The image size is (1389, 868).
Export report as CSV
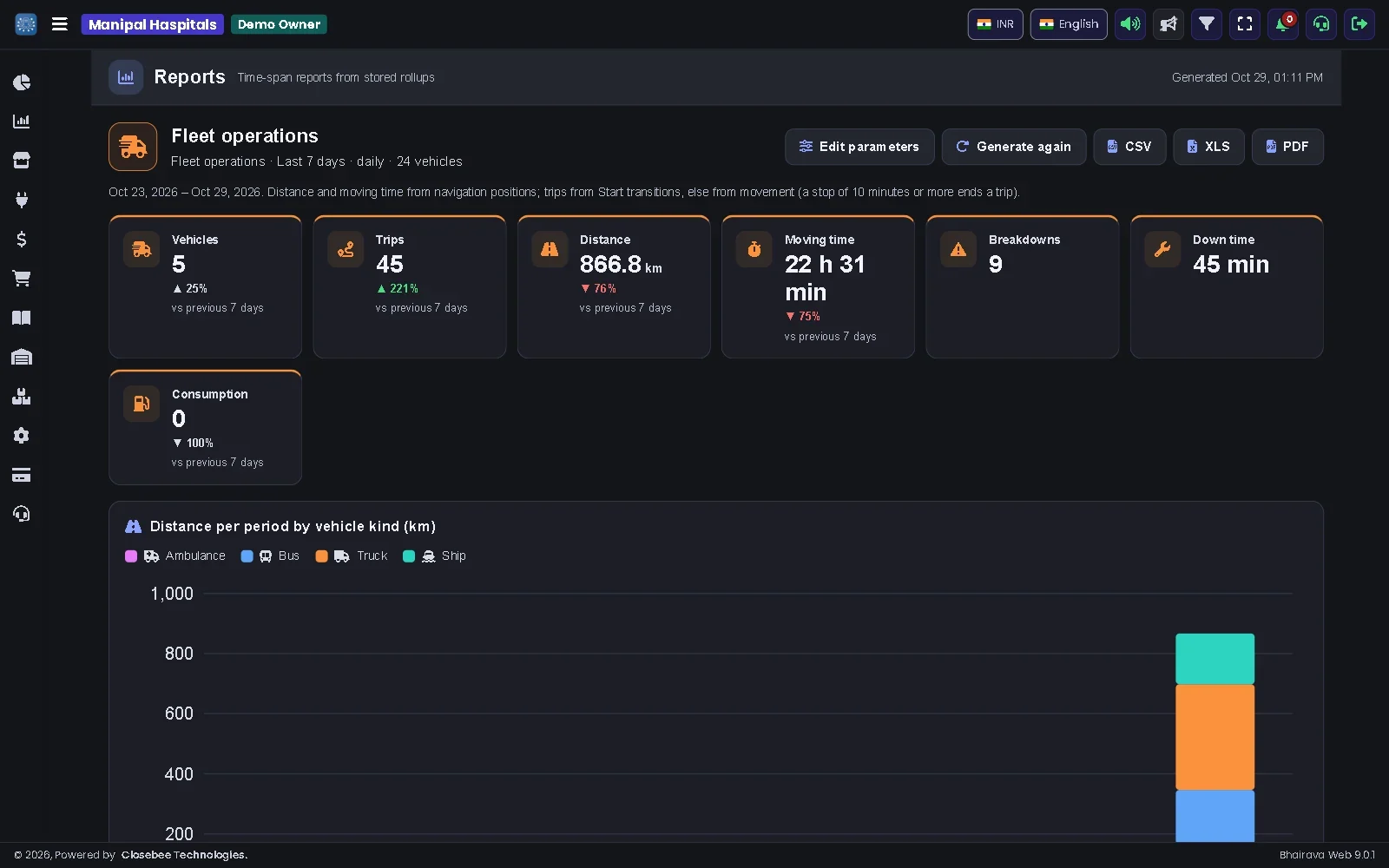(1129, 147)
